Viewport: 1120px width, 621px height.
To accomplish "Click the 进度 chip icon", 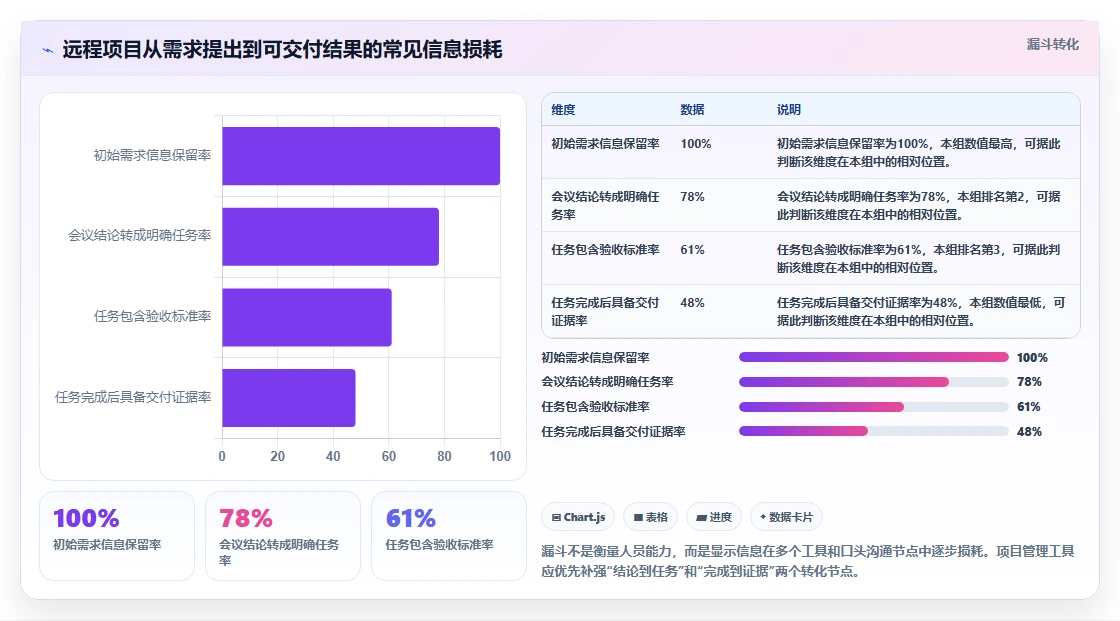I will tap(701, 517).
